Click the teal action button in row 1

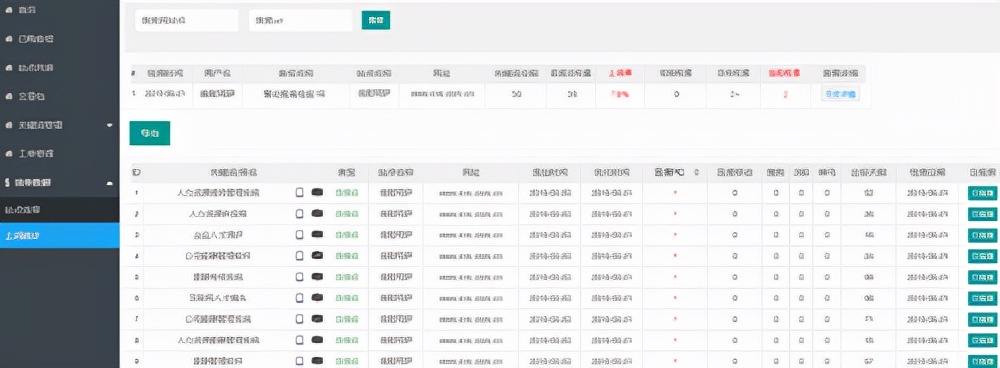tap(983, 193)
